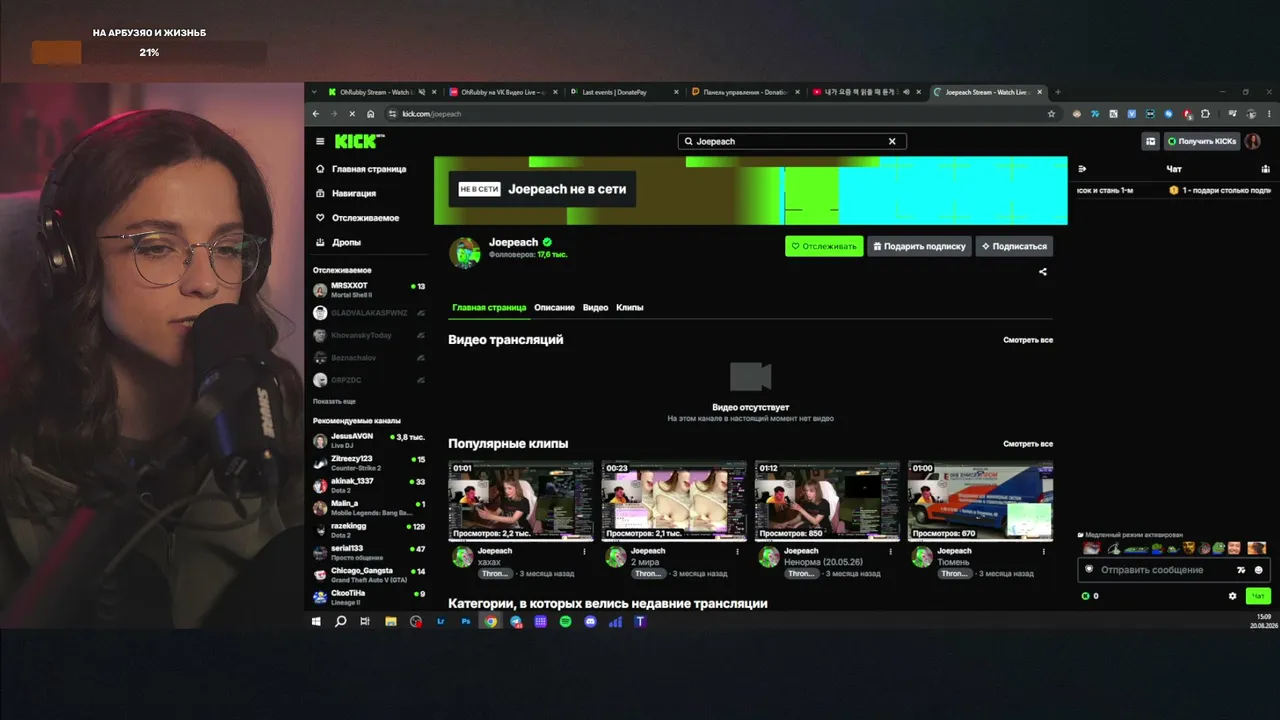This screenshot has width=1280, height=720.
Task: Switch to Панель управления Donation tab
Action: coord(746,92)
